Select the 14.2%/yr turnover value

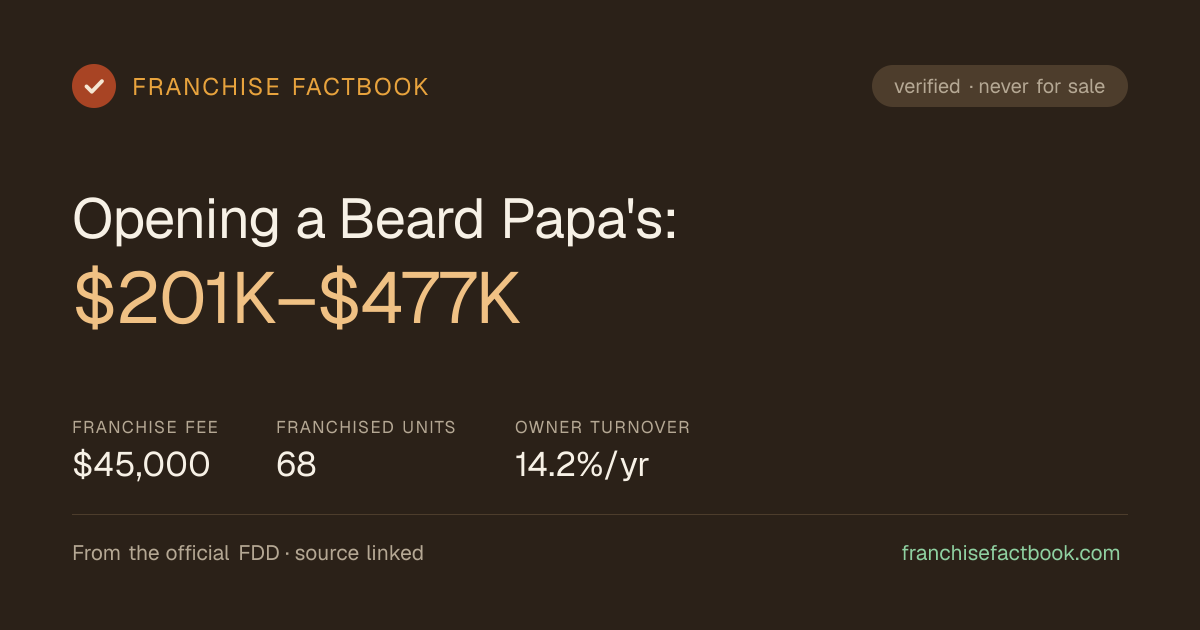tap(582, 464)
